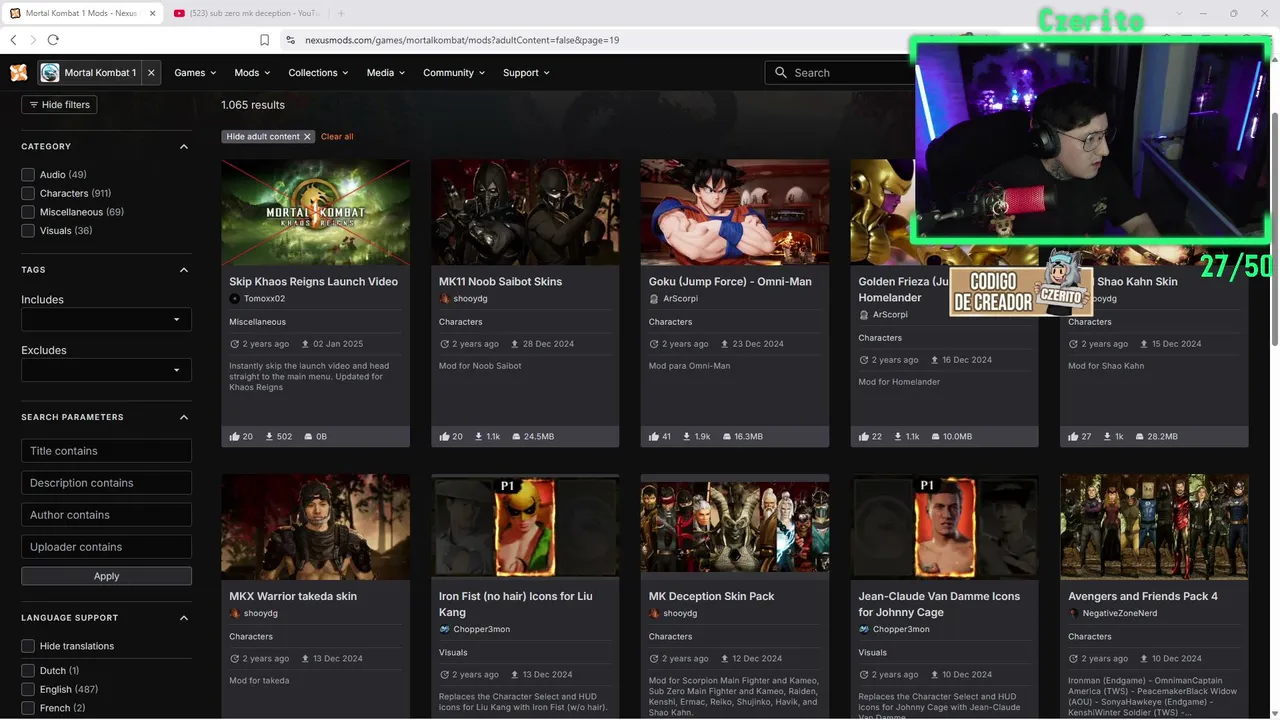The height and width of the screenshot is (720, 1280).
Task: Enable the English language filter
Action: click(x=28, y=690)
